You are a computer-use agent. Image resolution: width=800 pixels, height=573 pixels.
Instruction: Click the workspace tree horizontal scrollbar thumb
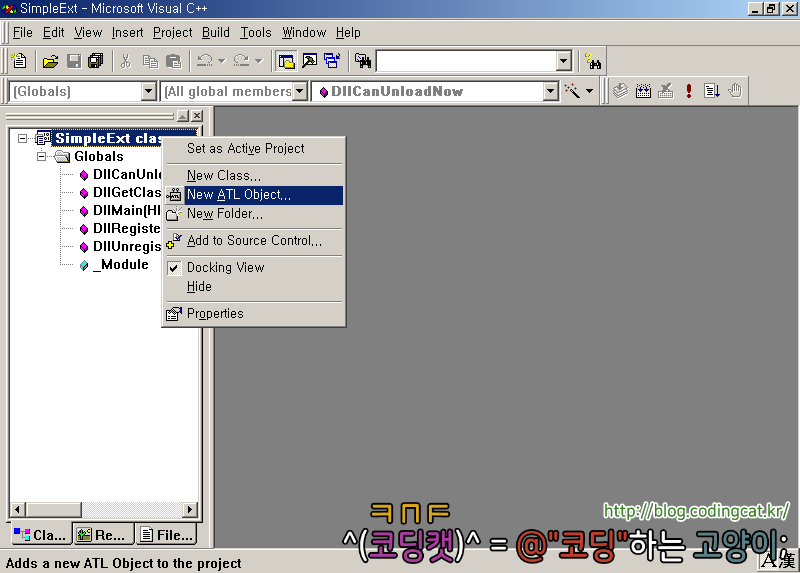point(53,509)
